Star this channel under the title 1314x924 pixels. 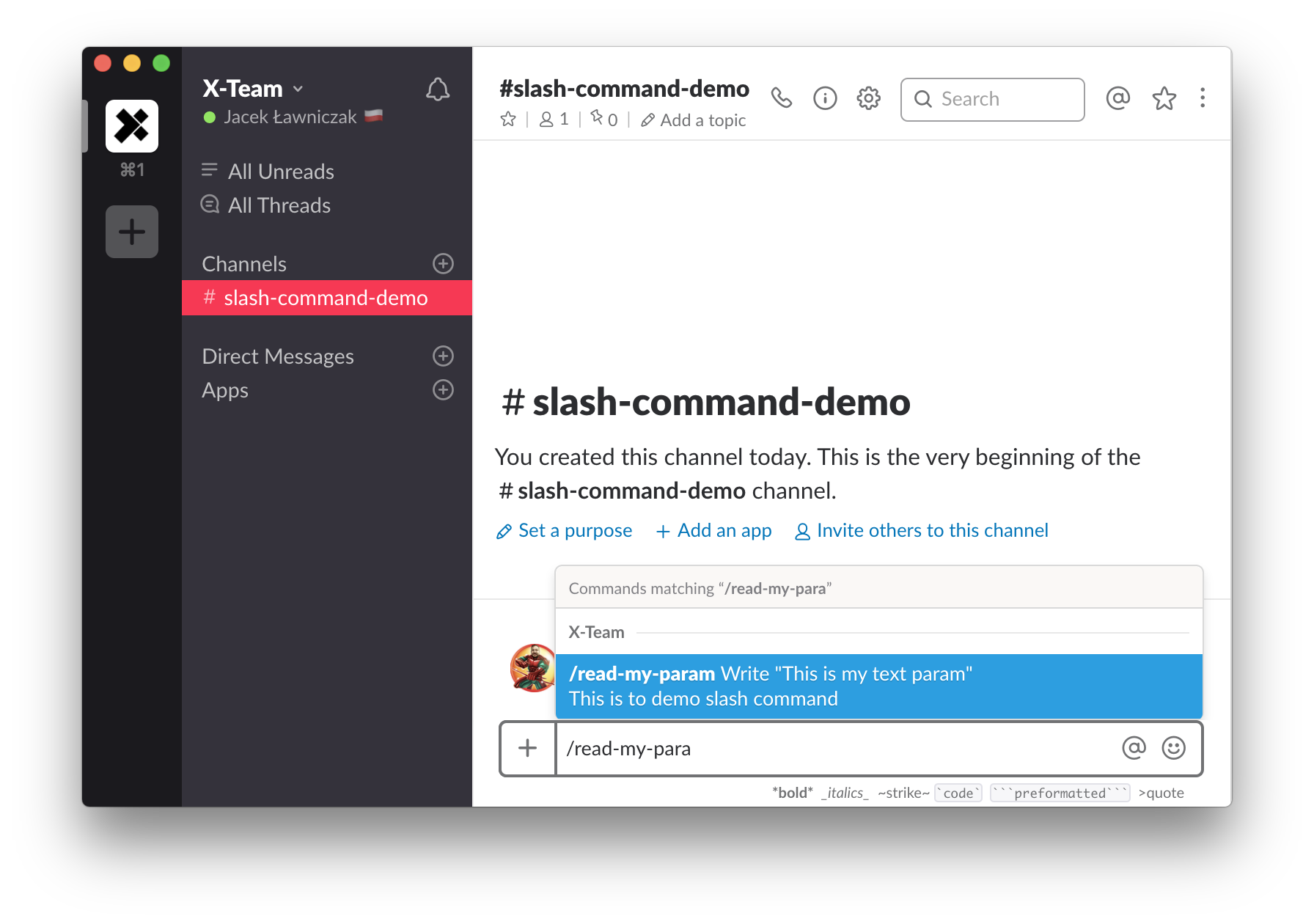point(508,120)
